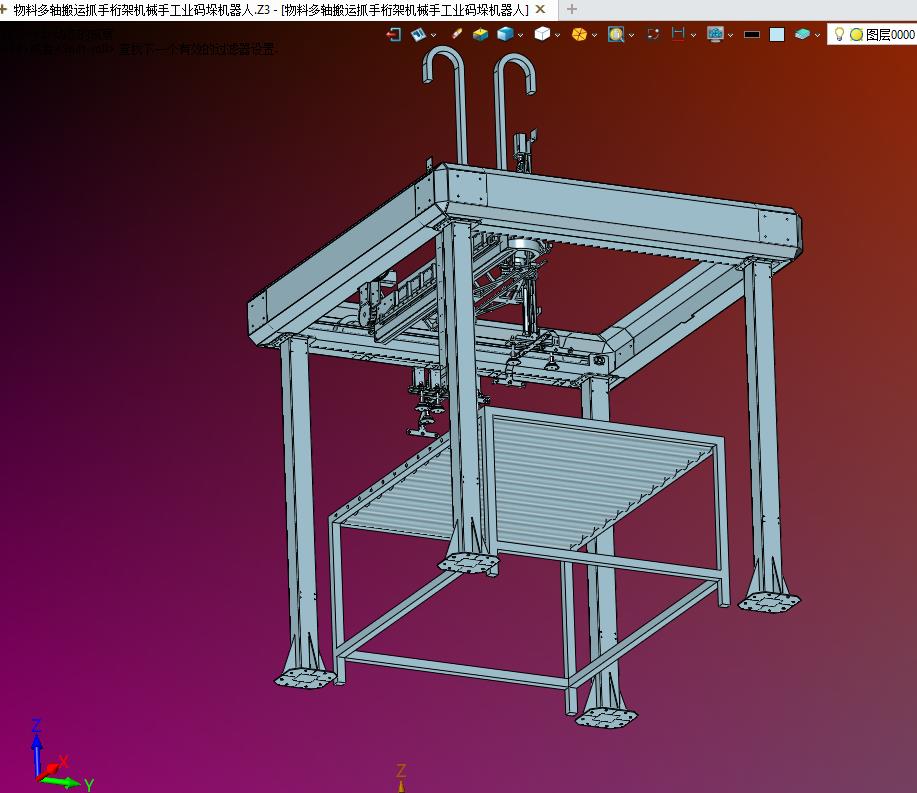Image resolution: width=917 pixels, height=793 pixels.
Task: Expand the orange sphere dropdown arrow
Action: tap(594, 35)
